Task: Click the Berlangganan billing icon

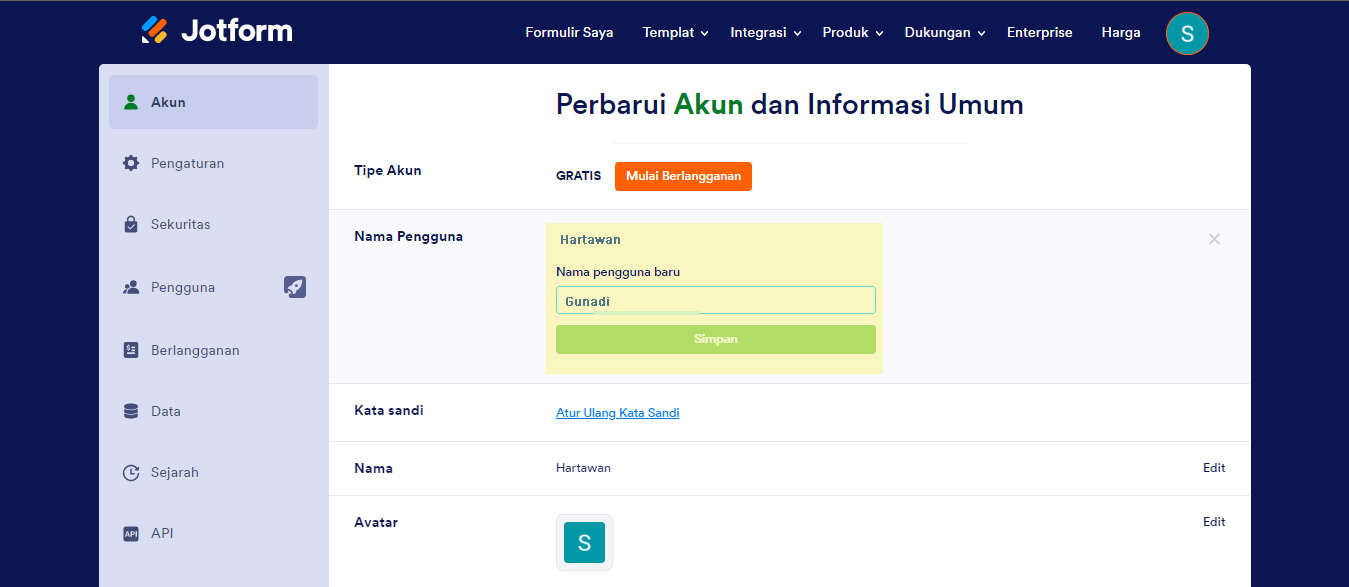Action: 131,350
